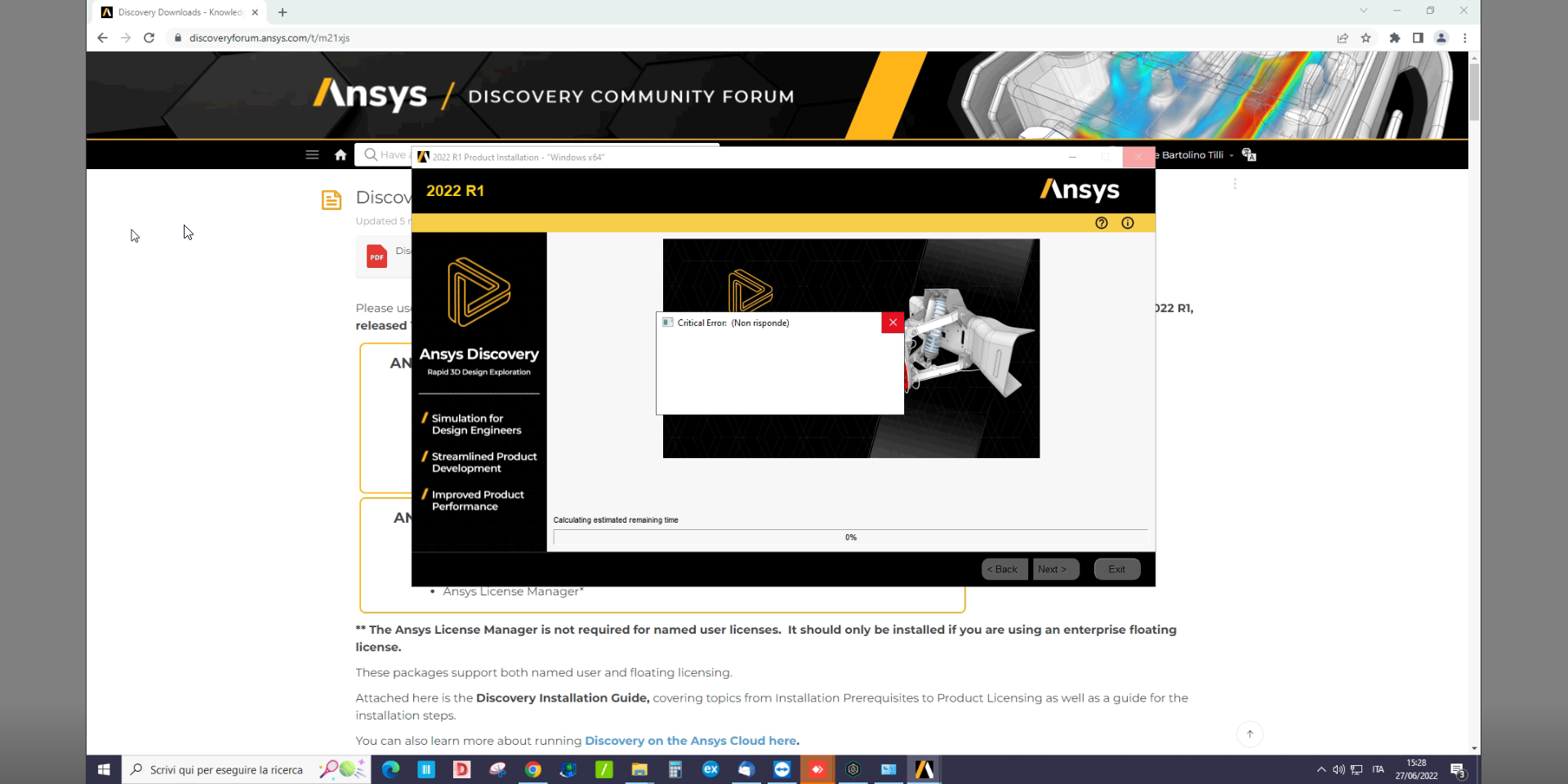Go to forum home via house icon
This screenshot has width=1568, height=784.
(341, 154)
